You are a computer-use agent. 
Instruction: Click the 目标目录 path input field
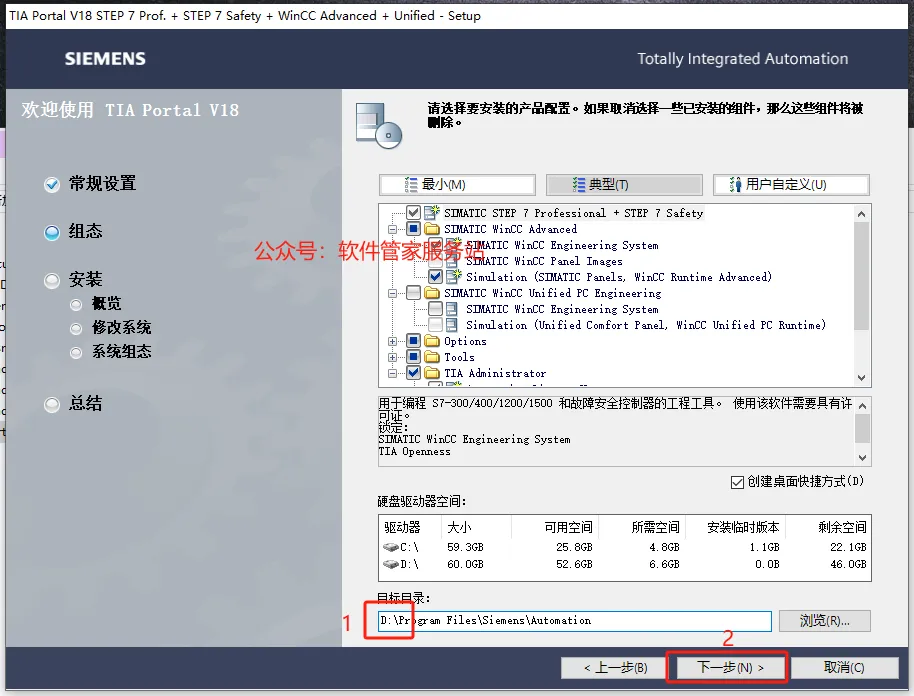tap(575, 621)
